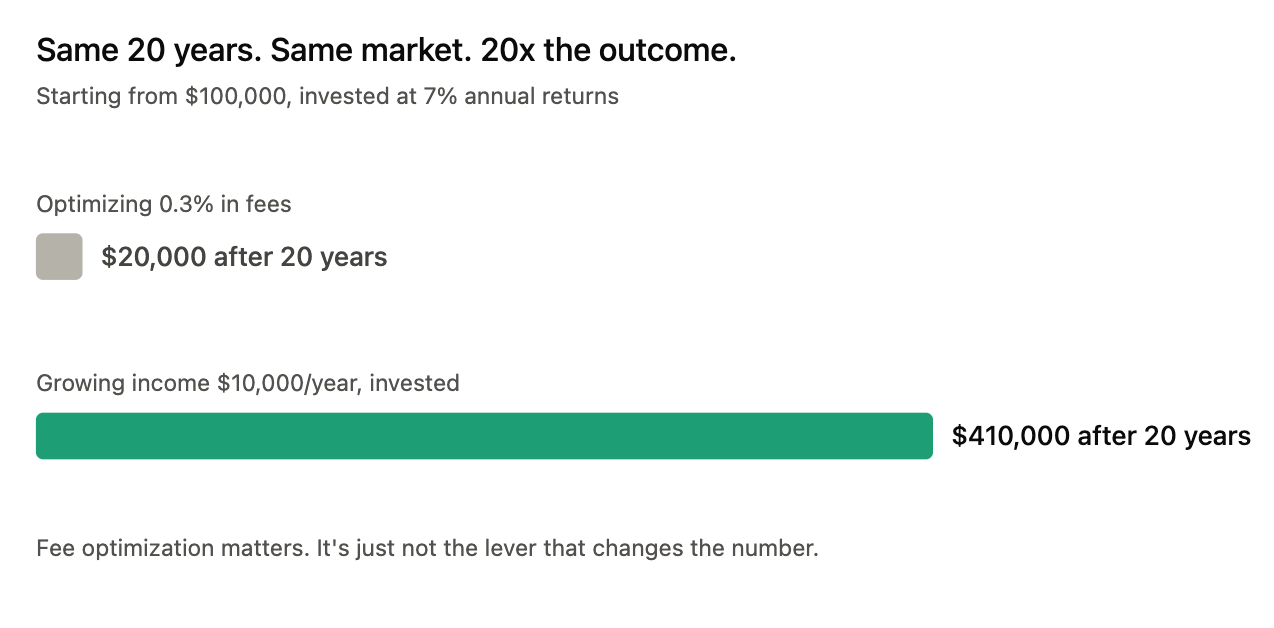Click the "20x the outcome." phrase in the headline
This screenshot has height=628, width=1274.
click(x=609, y=51)
